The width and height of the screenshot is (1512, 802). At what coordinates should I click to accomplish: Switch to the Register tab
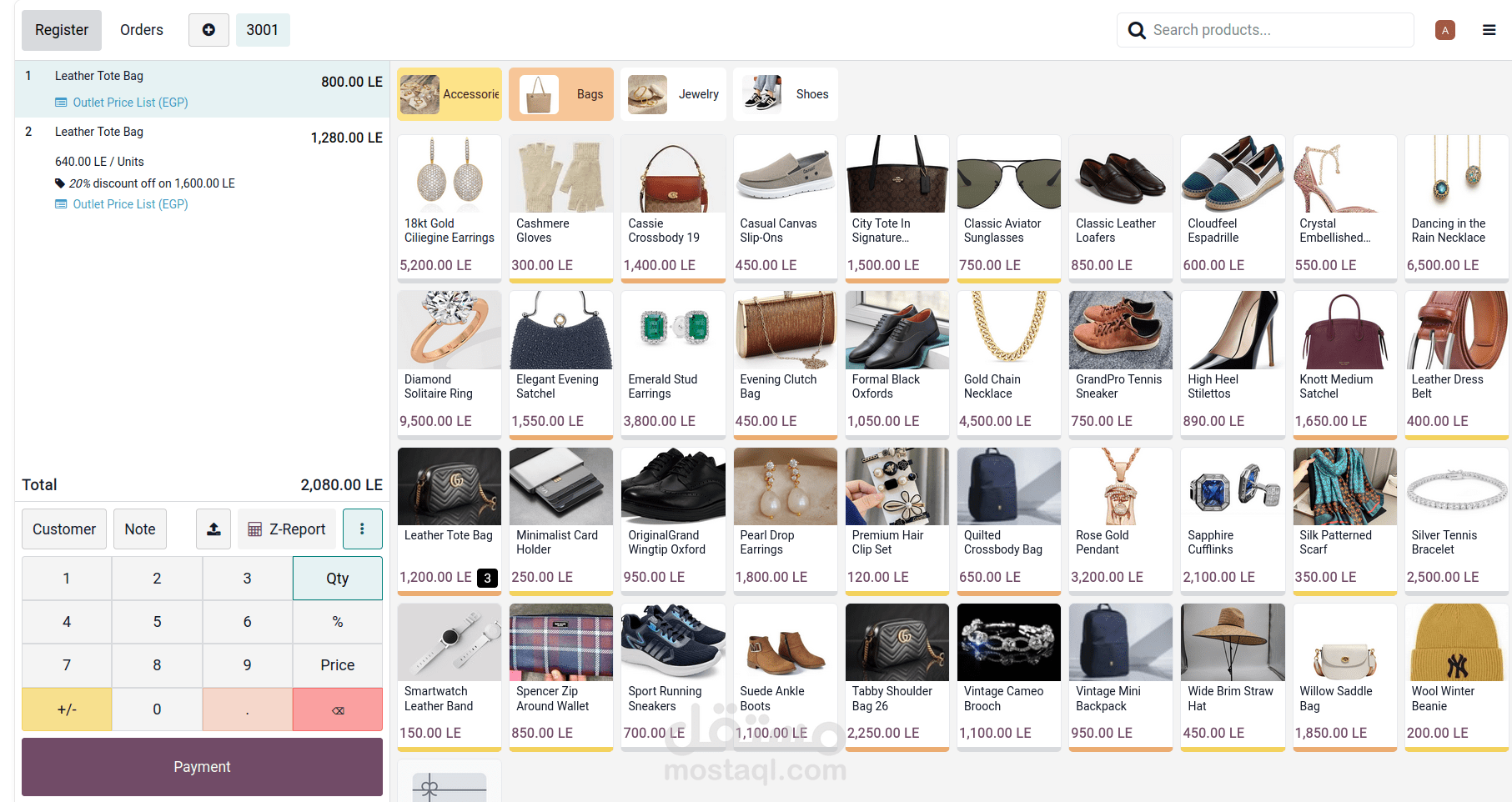(62, 30)
